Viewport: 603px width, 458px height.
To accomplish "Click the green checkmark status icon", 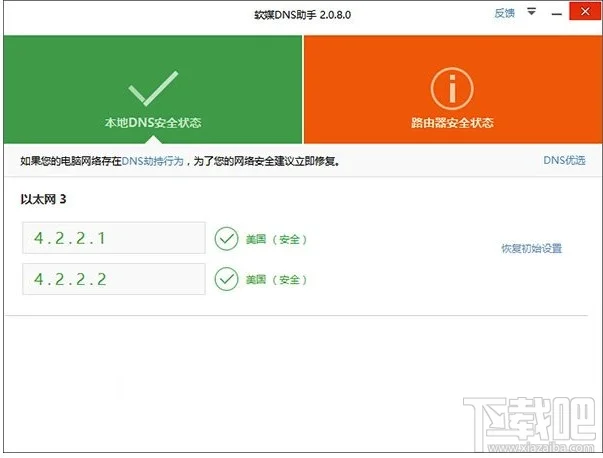I will (x=153, y=88).
